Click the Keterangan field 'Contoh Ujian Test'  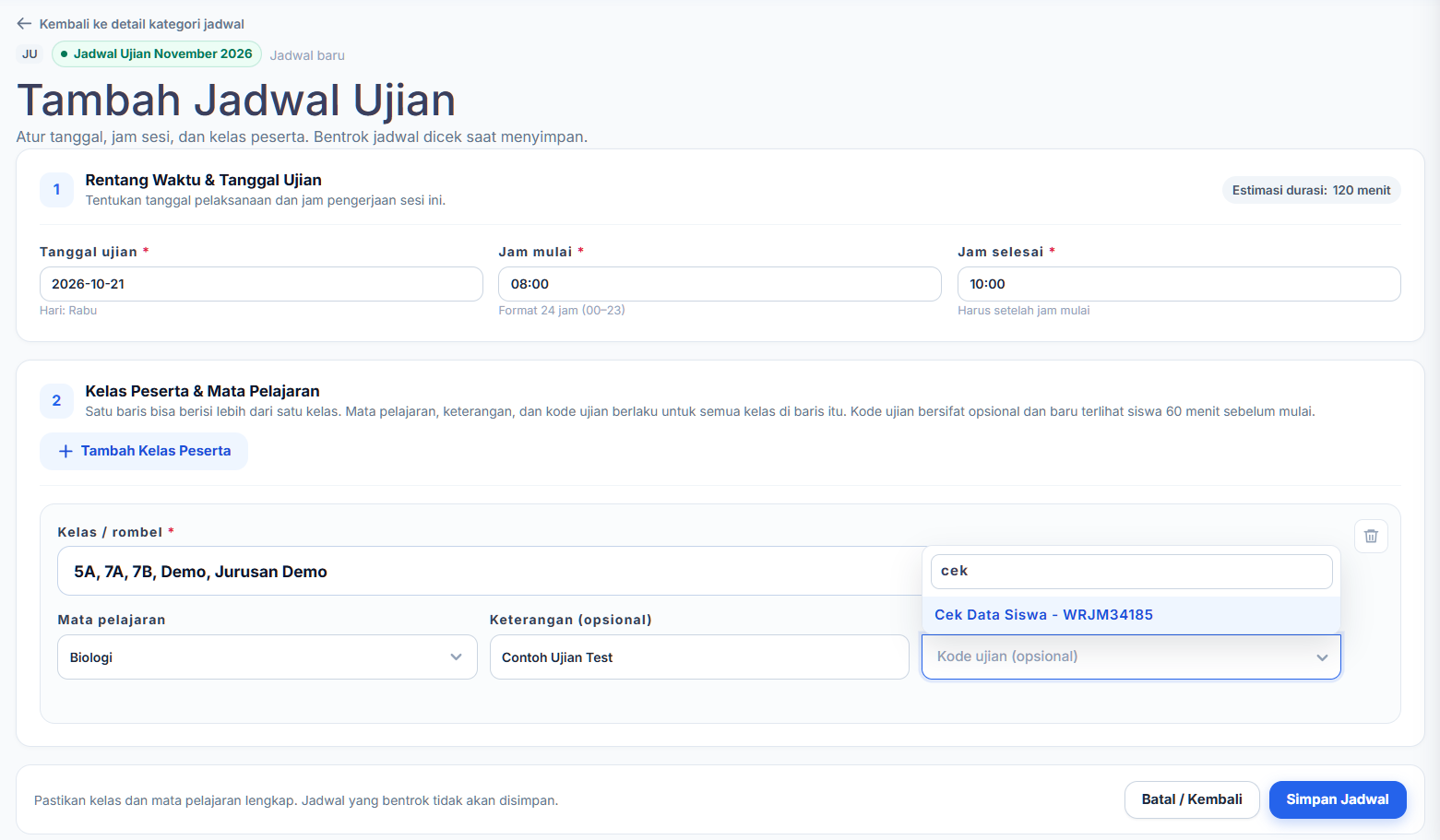(699, 657)
